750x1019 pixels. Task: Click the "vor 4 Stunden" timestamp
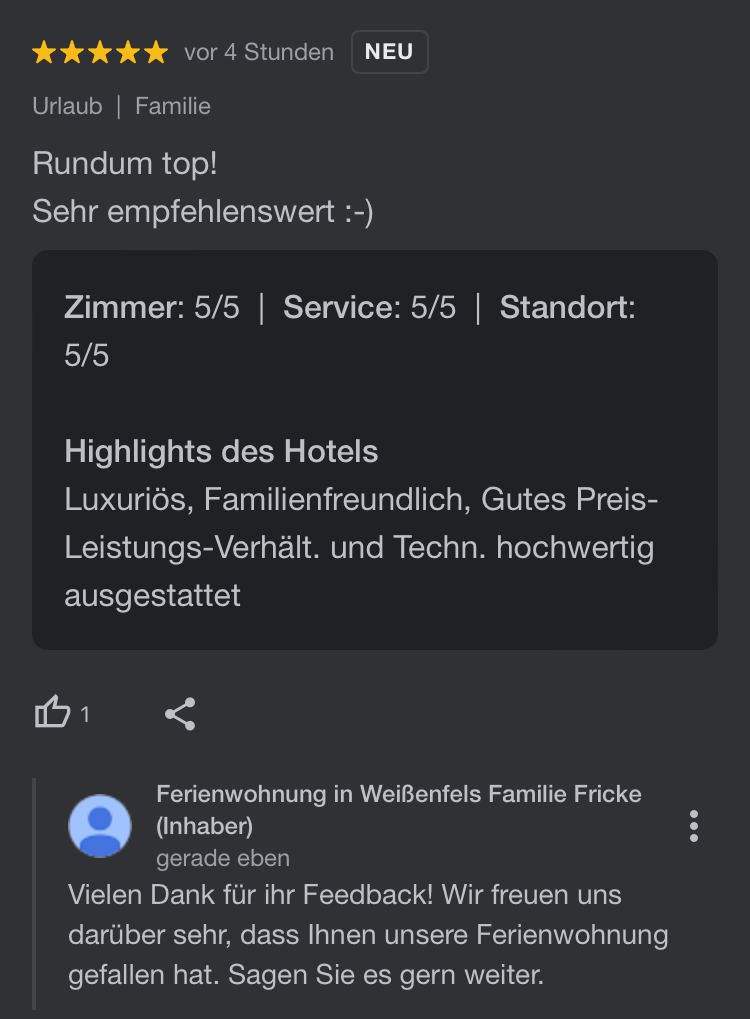coord(259,53)
